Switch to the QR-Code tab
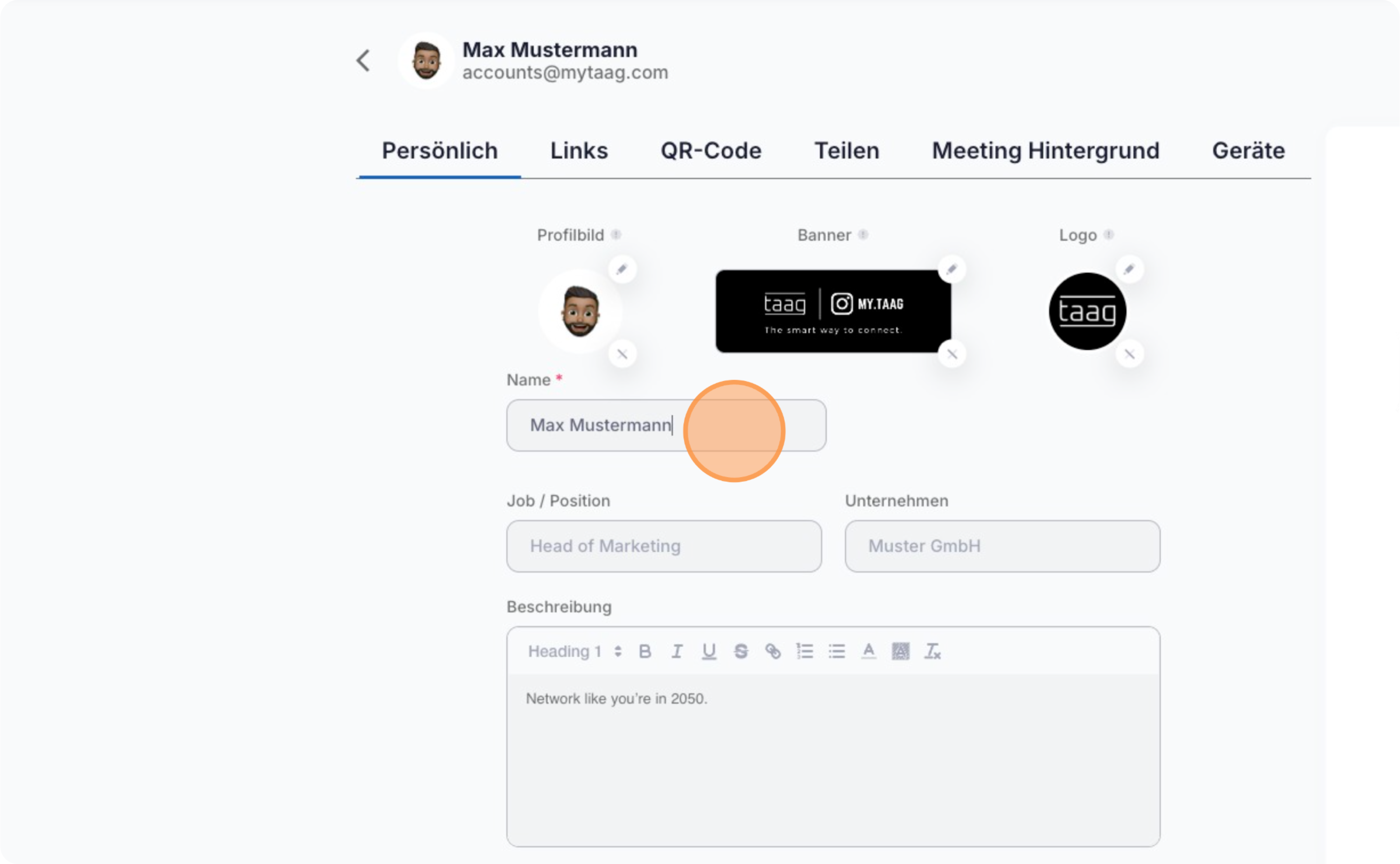This screenshot has height=864, width=1400. (710, 151)
